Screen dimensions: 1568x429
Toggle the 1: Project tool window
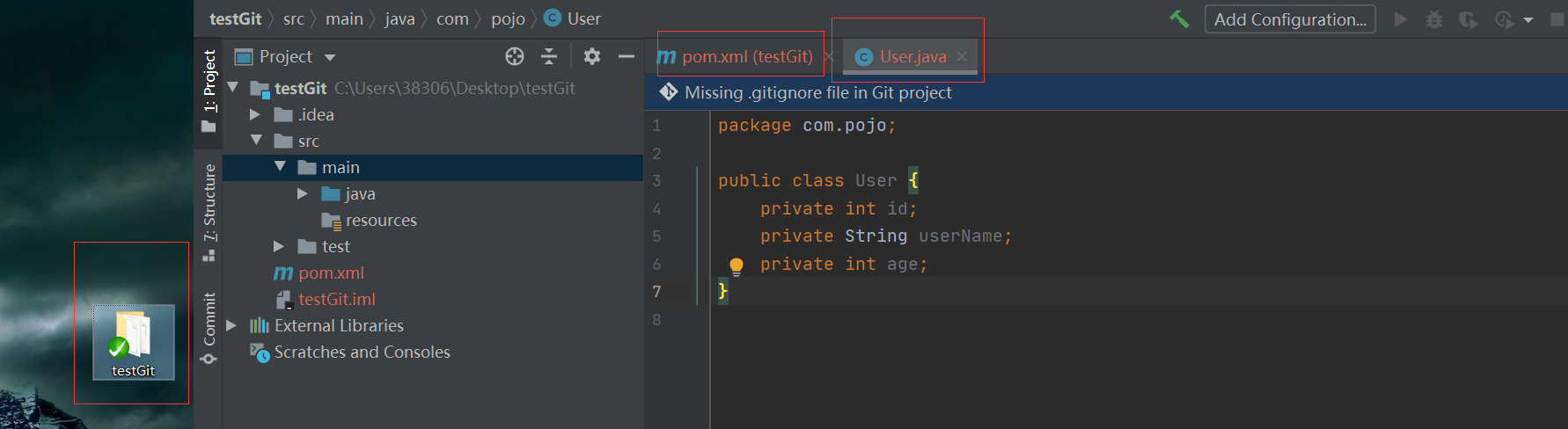209,90
